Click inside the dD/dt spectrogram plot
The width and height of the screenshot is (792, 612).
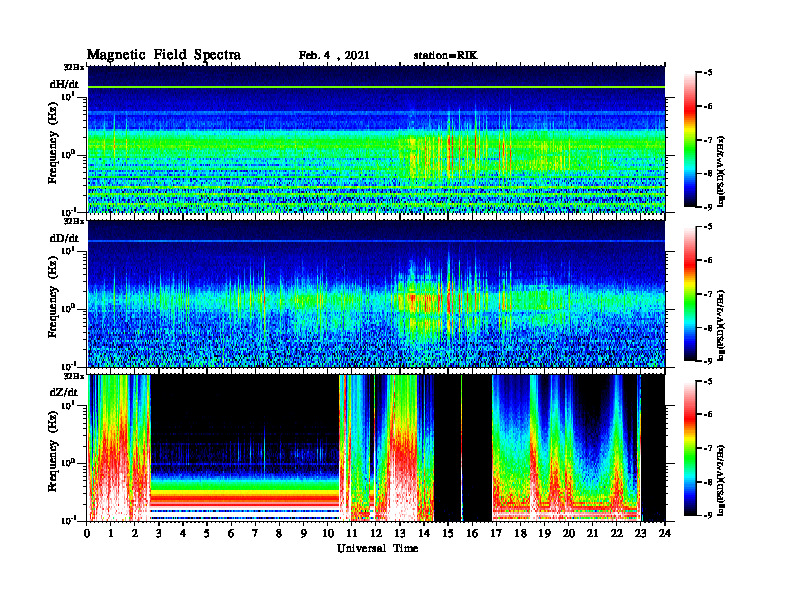[376, 293]
